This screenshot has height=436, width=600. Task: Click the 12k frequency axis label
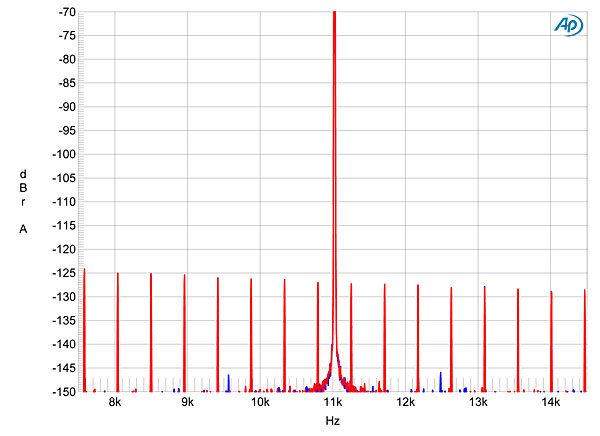405,402
